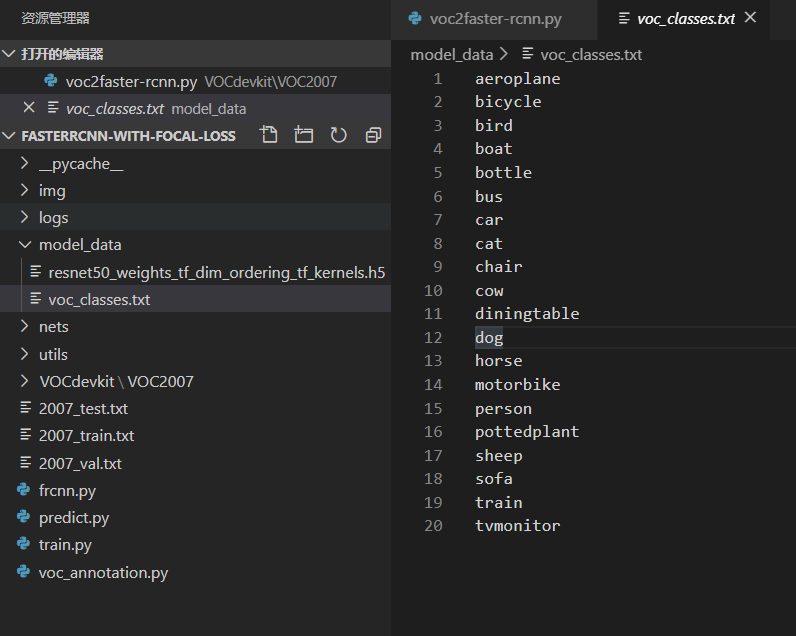Click the word 'car' in the editor
796x636 pixels.
[488, 219]
